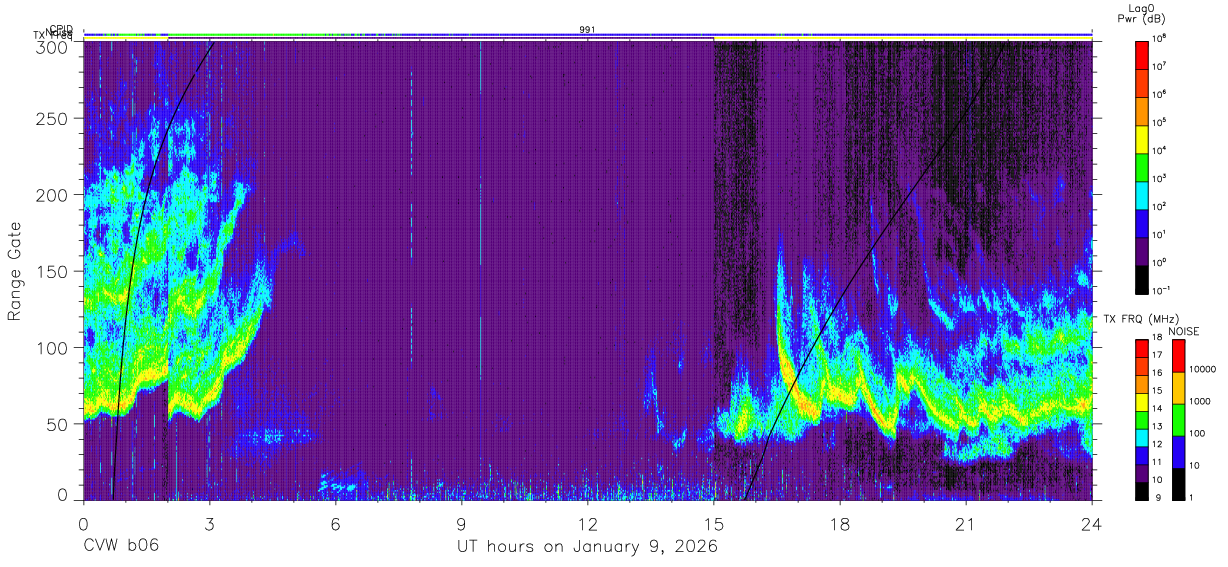The image size is (1228, 567).
Task: Click the 'Range Gate' y-axis title
Action: (16, 271)
